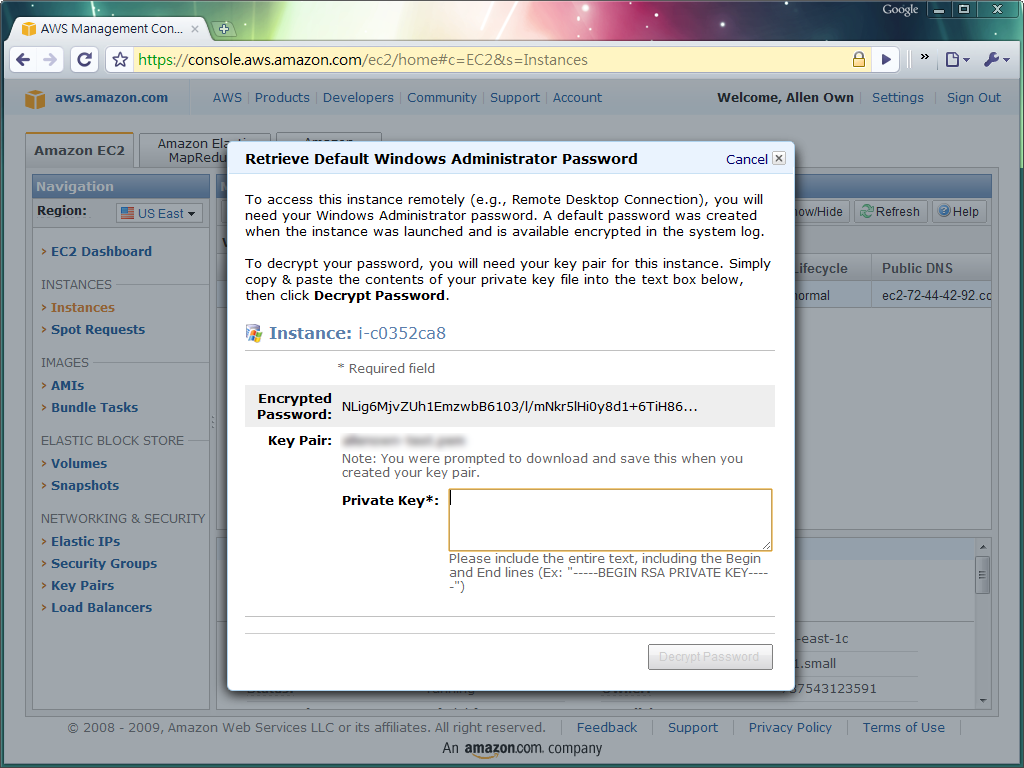Screen dimensions: 1024x768
Task: Click the Public DNS column header
Action: pyautogui.click(x=931, y=268)
